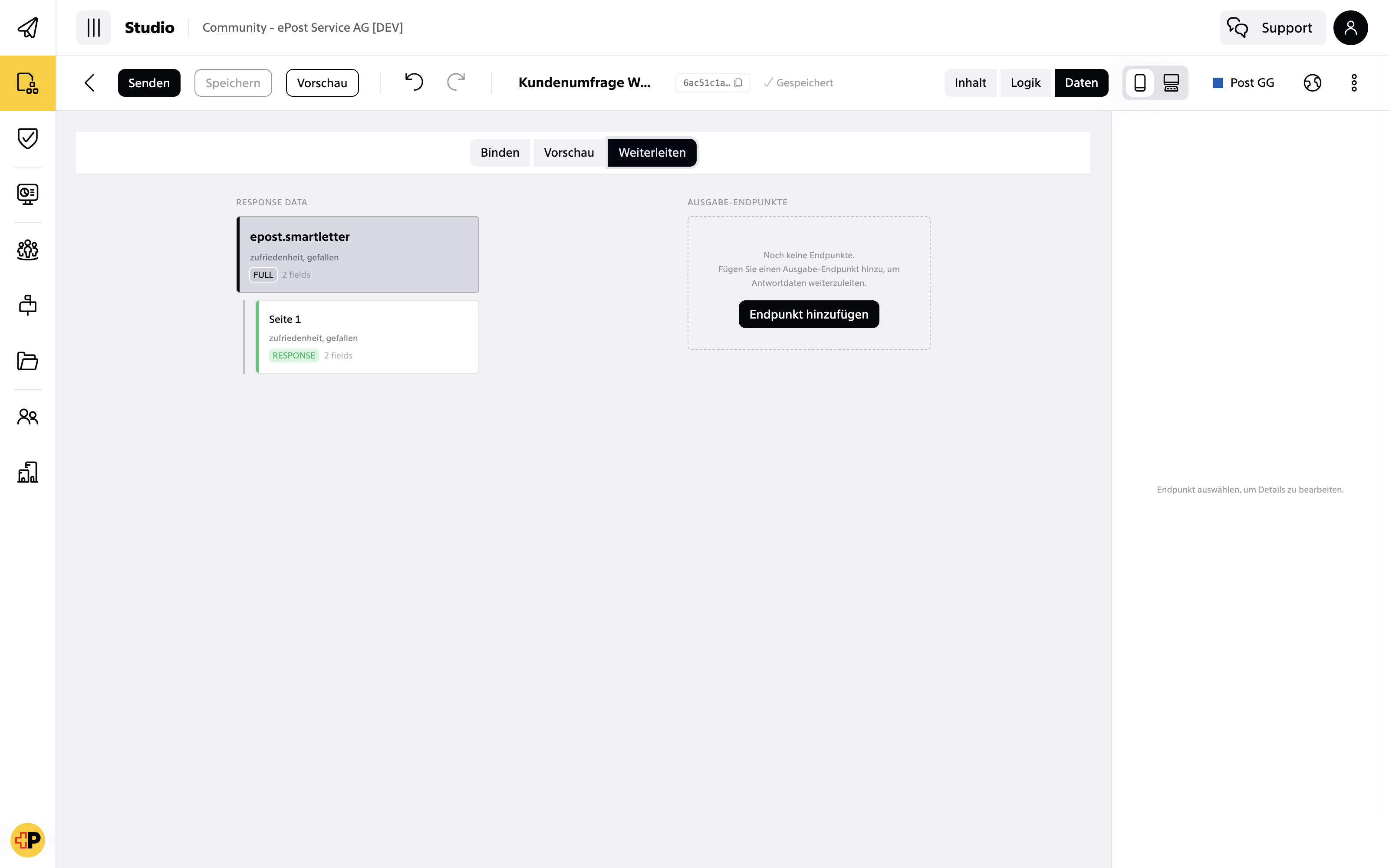Click Endpunkt hinzufügen button
The image size is (1389, 868).
tap(808, 314)
